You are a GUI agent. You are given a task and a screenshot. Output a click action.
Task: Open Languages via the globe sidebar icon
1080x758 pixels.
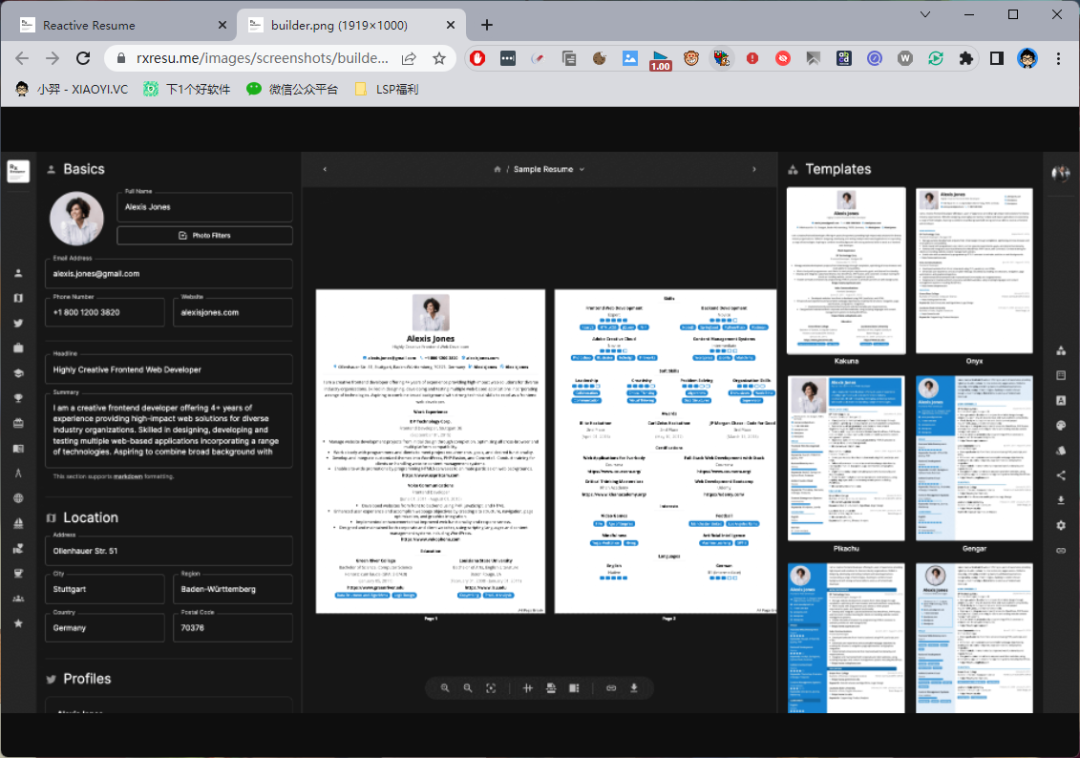coord(19,498)
